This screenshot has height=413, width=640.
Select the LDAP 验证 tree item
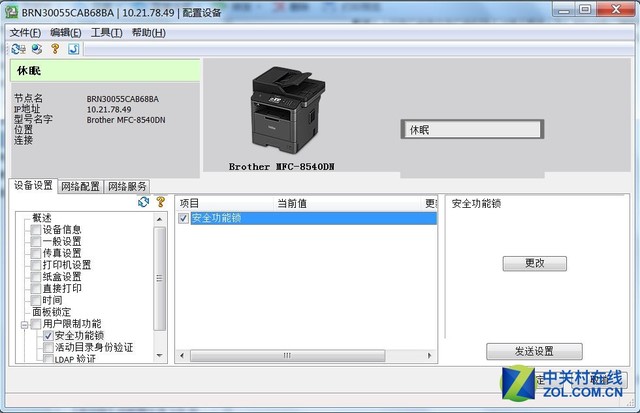75,359
